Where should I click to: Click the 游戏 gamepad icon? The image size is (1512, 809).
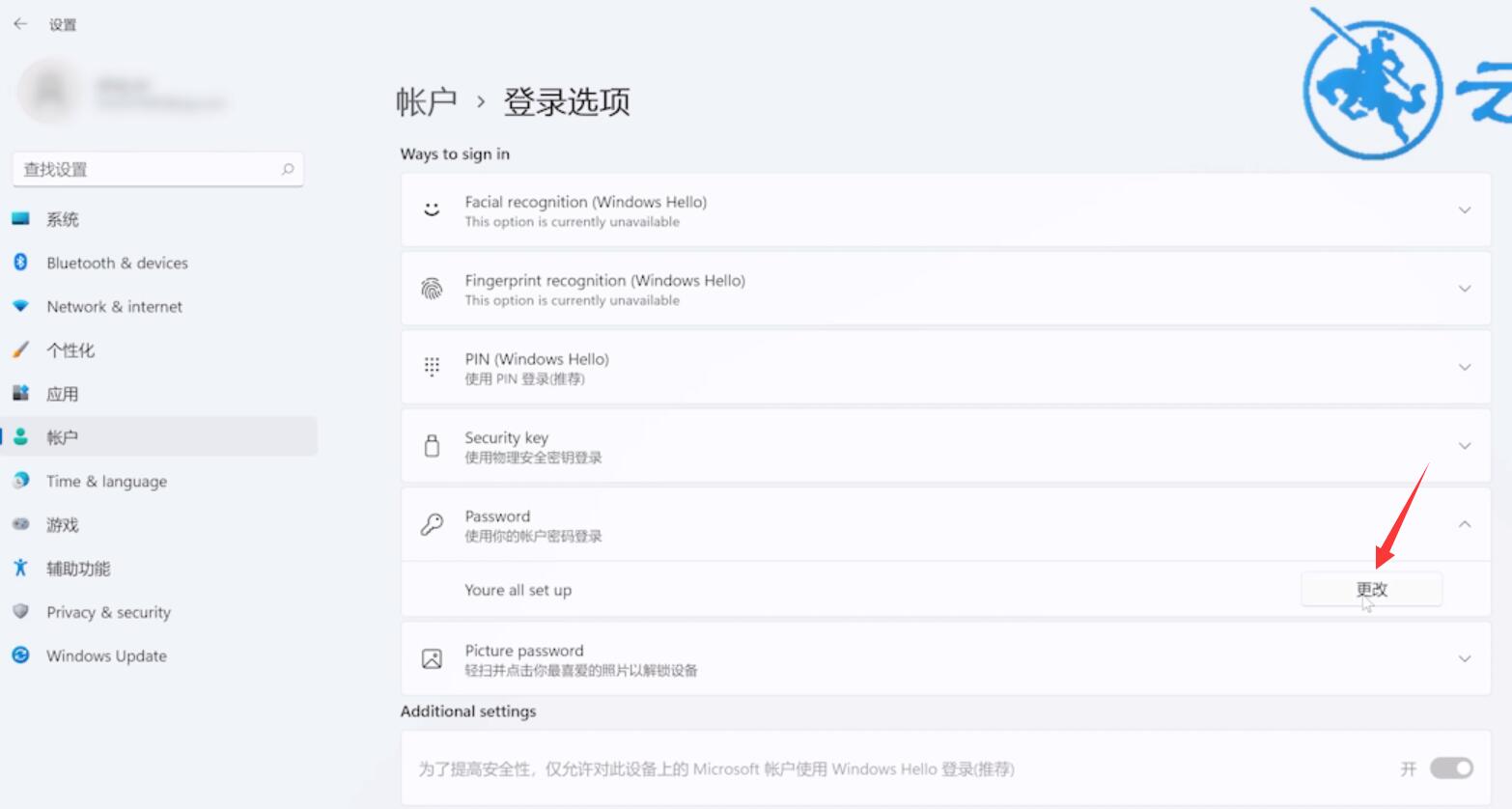point(20,524)
